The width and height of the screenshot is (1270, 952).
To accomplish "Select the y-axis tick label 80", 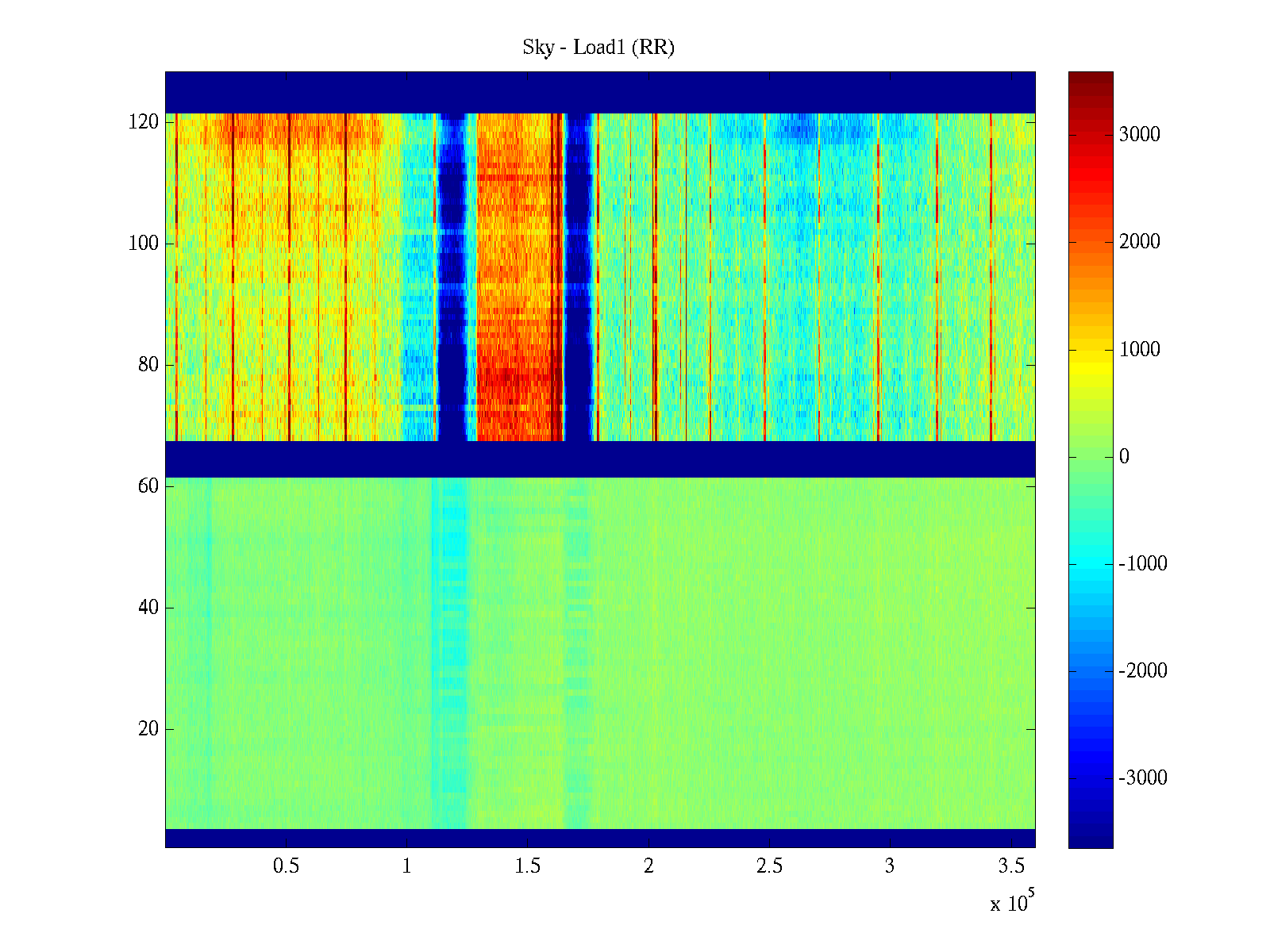I will click(148, 365).
